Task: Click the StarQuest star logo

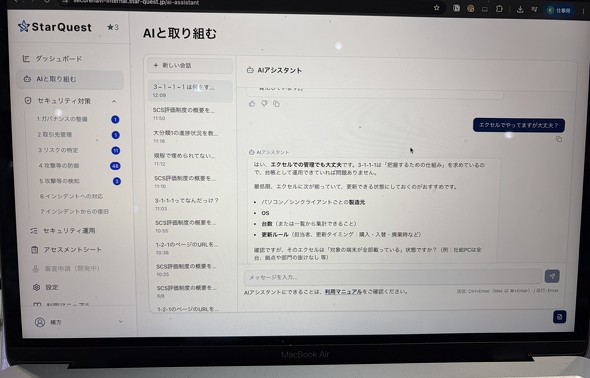Action: click(24, 26)
